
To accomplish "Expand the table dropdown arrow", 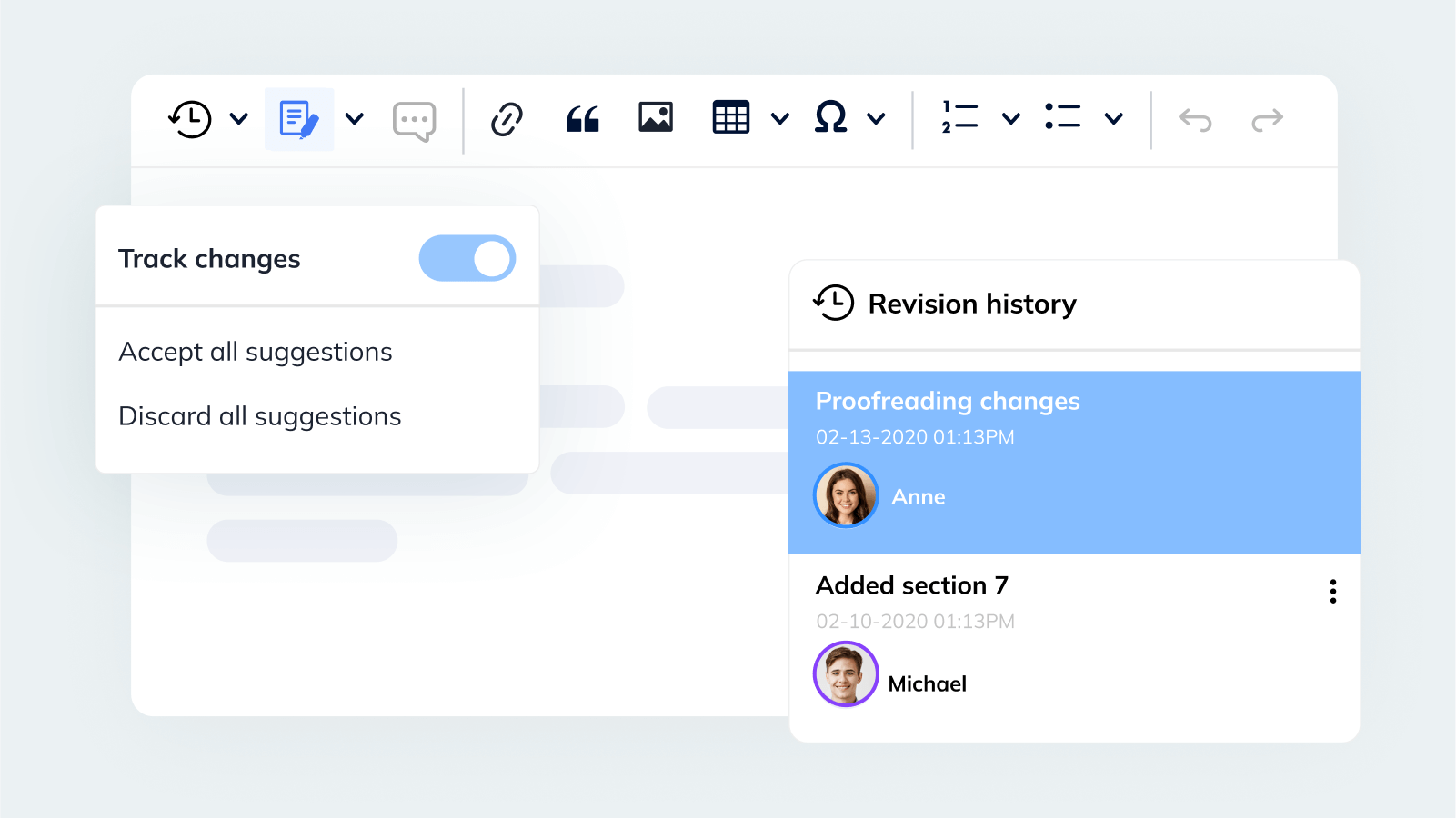I will (780, 118).
